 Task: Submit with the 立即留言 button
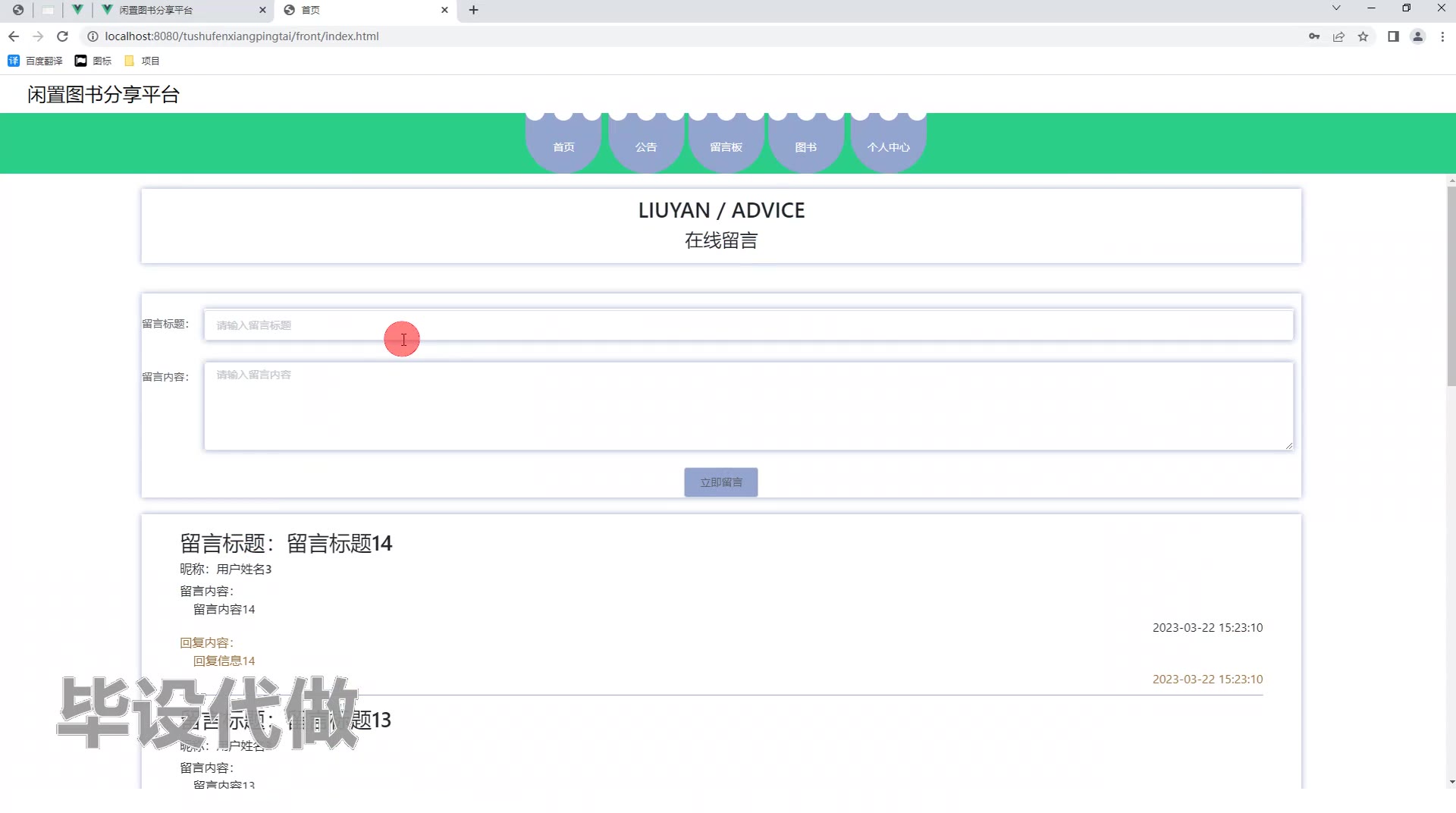click(x=721, y=482)
